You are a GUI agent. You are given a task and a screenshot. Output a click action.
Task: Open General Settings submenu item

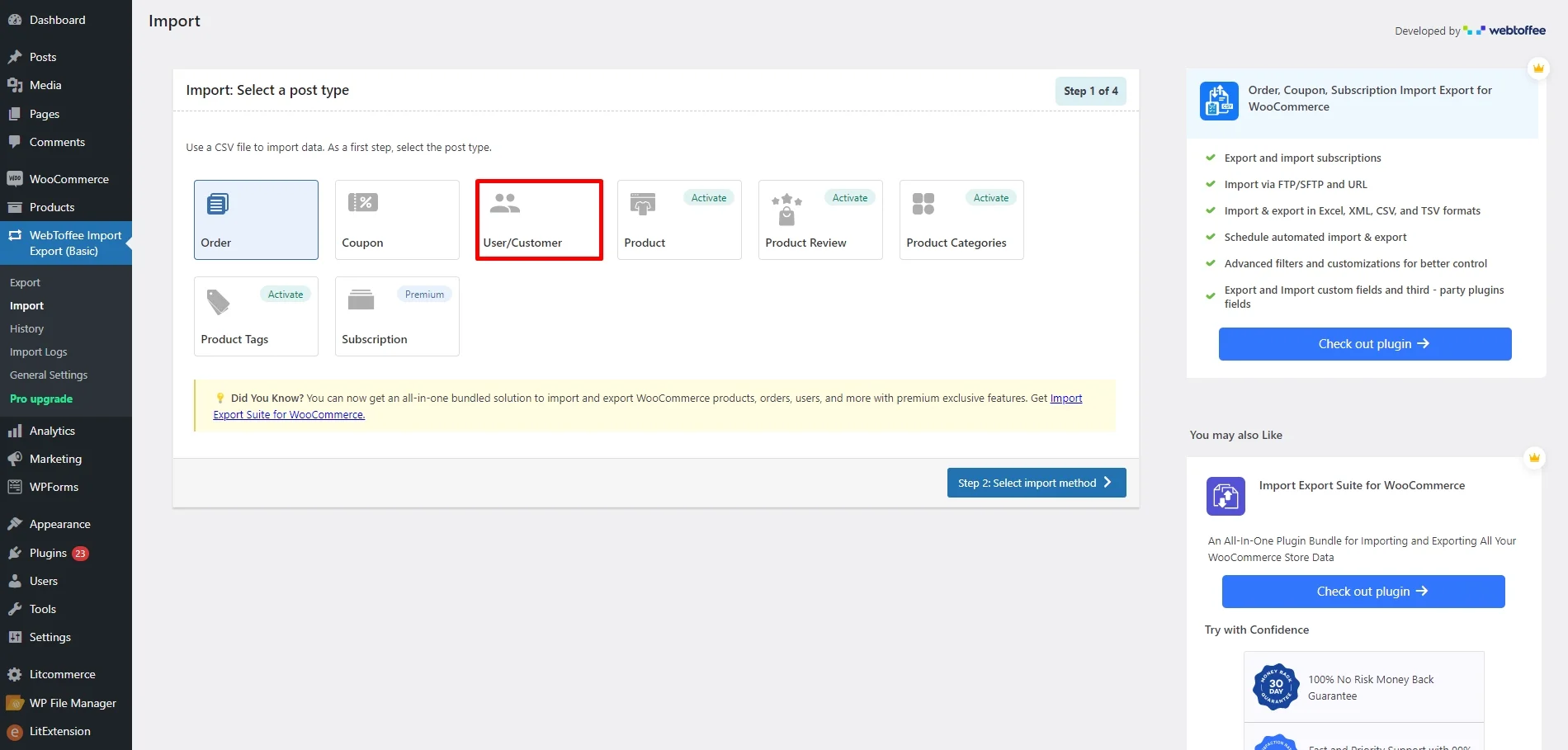(49, 375)
